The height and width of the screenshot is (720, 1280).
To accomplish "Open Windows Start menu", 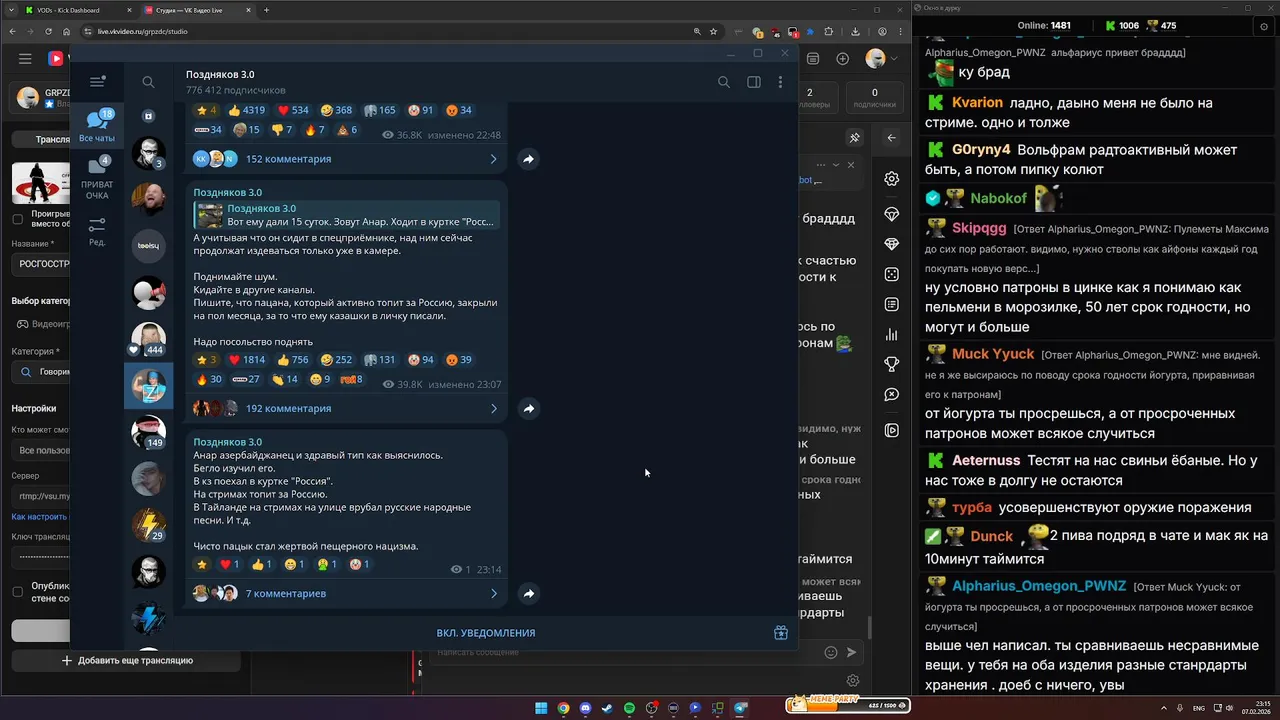I will (x=541, y=708).
